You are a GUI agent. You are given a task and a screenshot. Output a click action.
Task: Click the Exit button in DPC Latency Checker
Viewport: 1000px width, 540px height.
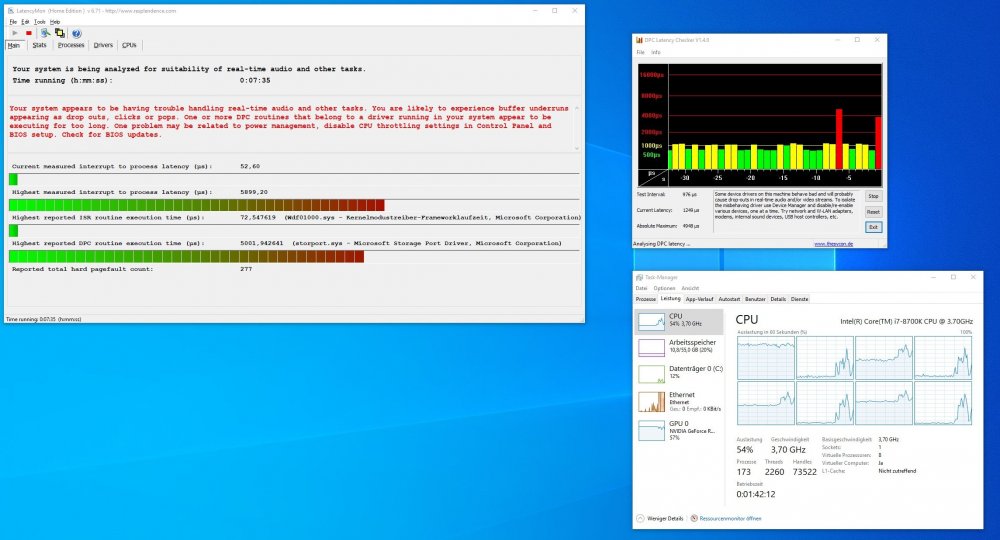(873, 227)
